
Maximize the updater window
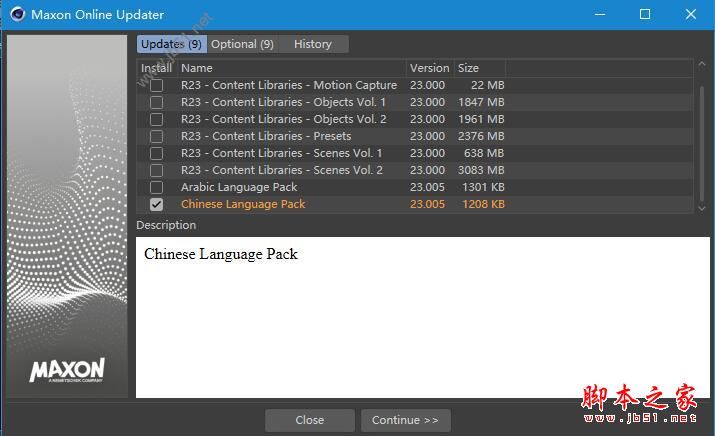[x=645, y=15]
